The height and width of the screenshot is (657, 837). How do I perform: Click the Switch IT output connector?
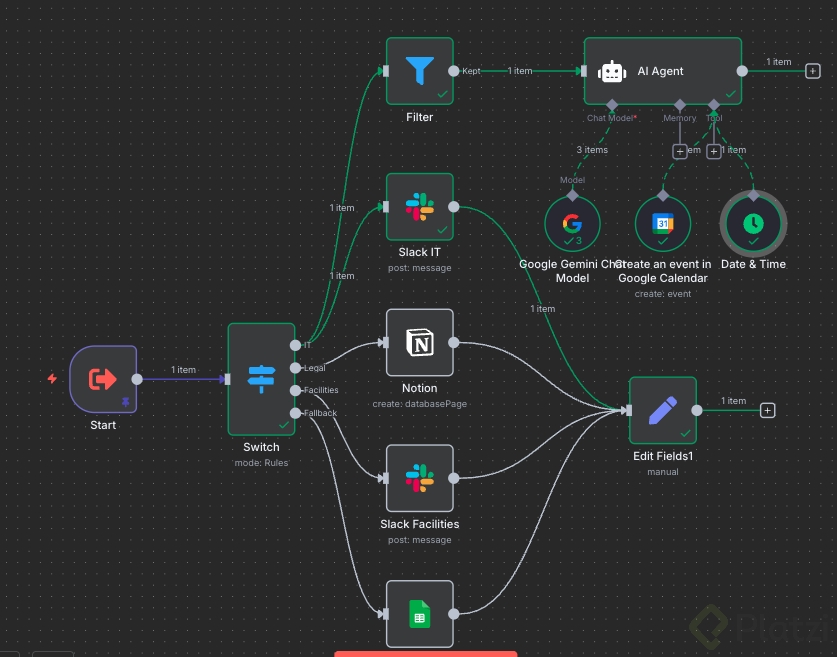[x=295, y=345]
